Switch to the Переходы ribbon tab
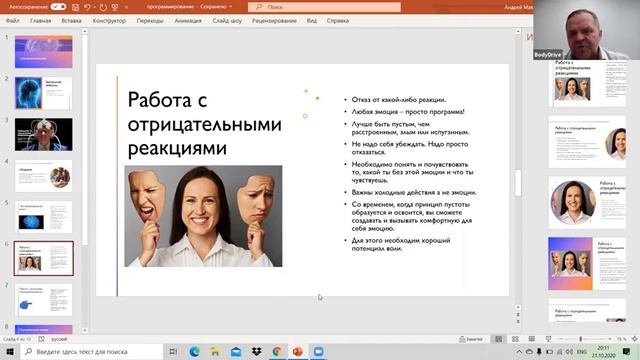This screenshot has height=360, width=640. tap(150, 20)
